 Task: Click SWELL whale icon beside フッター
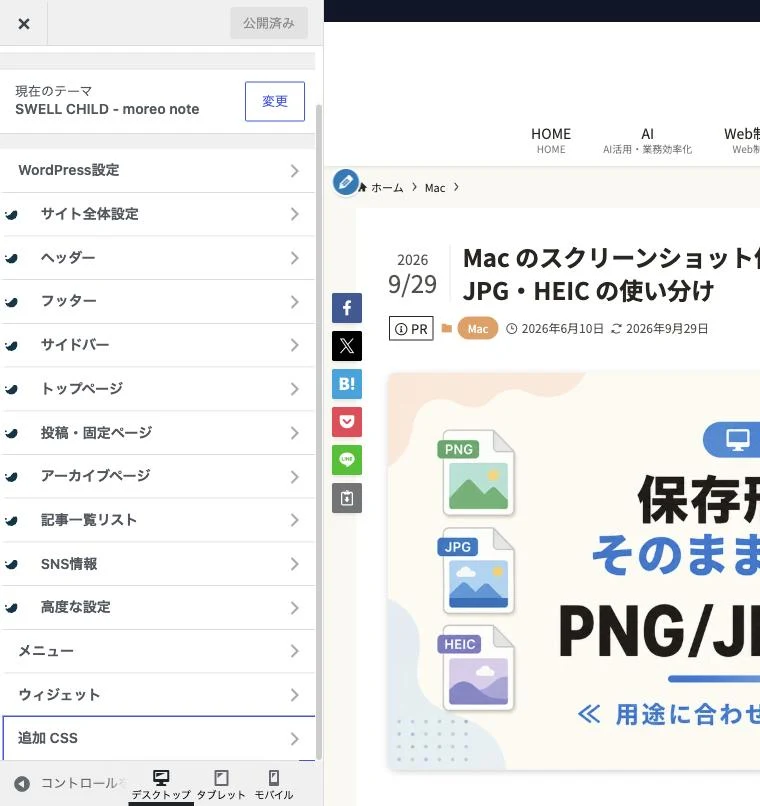11,302
